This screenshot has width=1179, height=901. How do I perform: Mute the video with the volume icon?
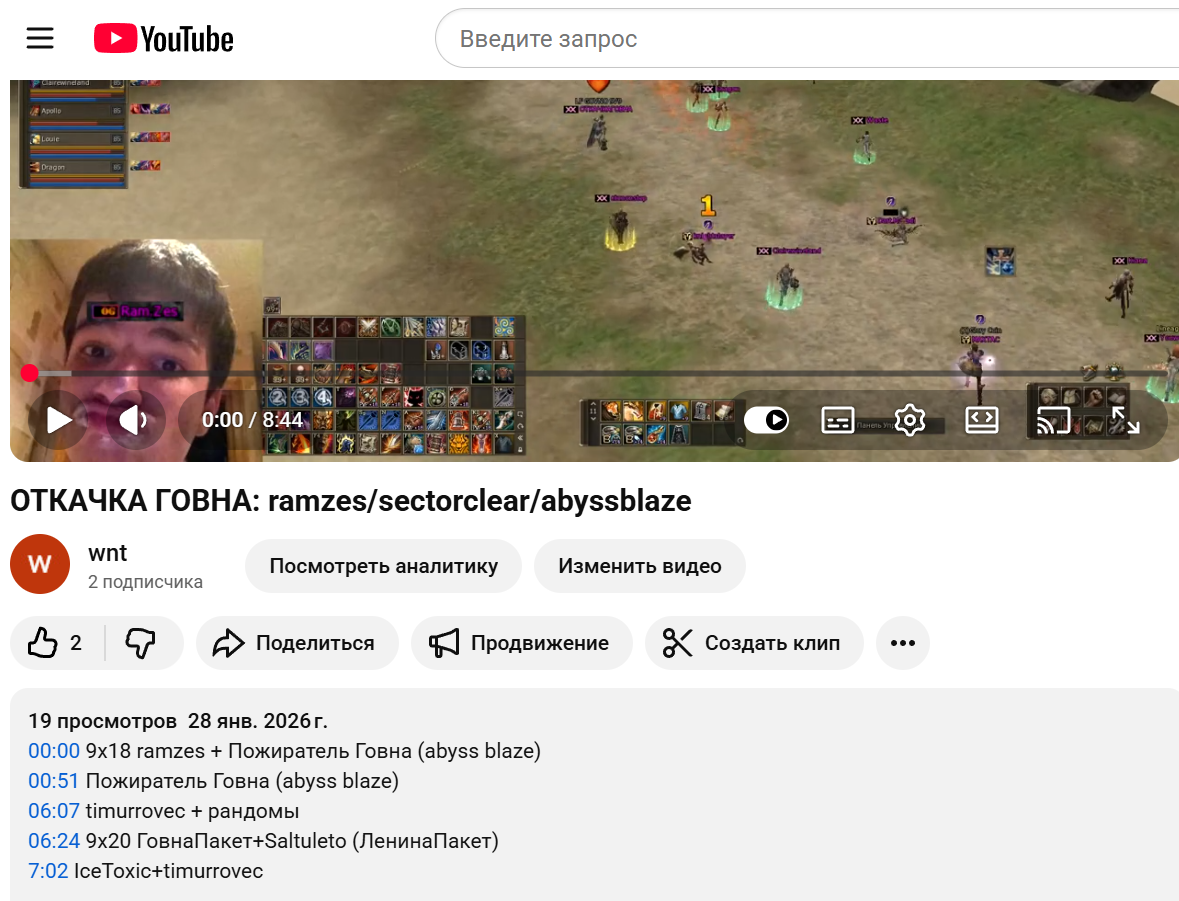pyautogui.click(x=133, y=420)
